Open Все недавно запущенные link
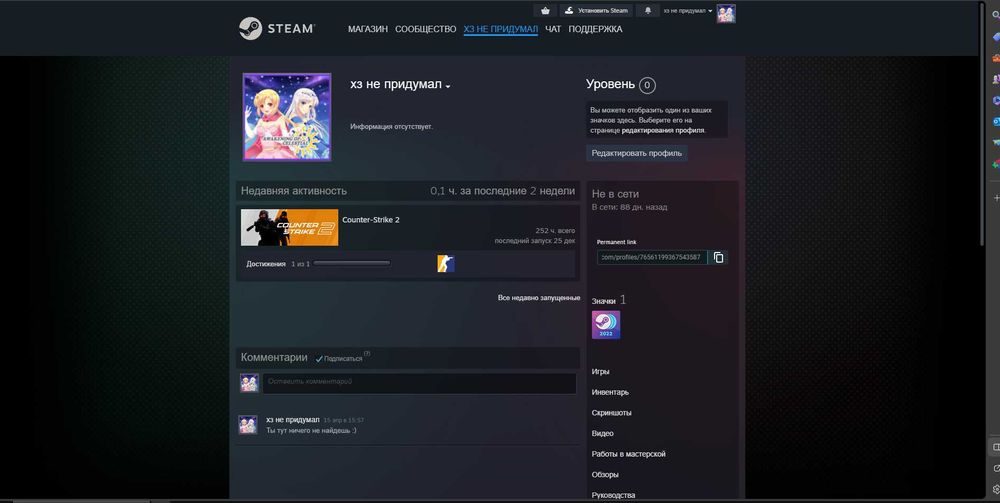This screenshot has height=503, width=1000. (539, 298)
